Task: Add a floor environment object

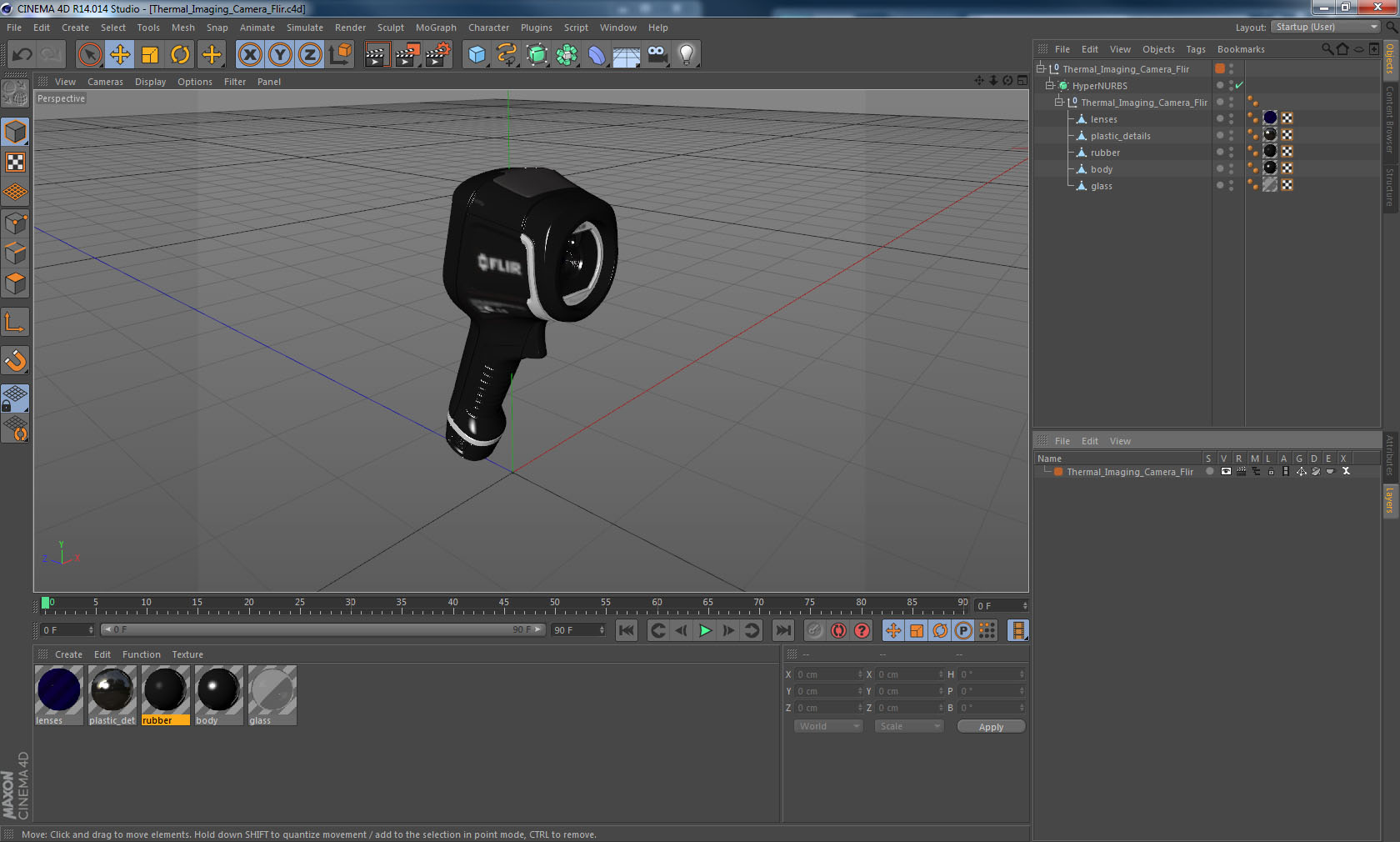Action: coord(627,55)
